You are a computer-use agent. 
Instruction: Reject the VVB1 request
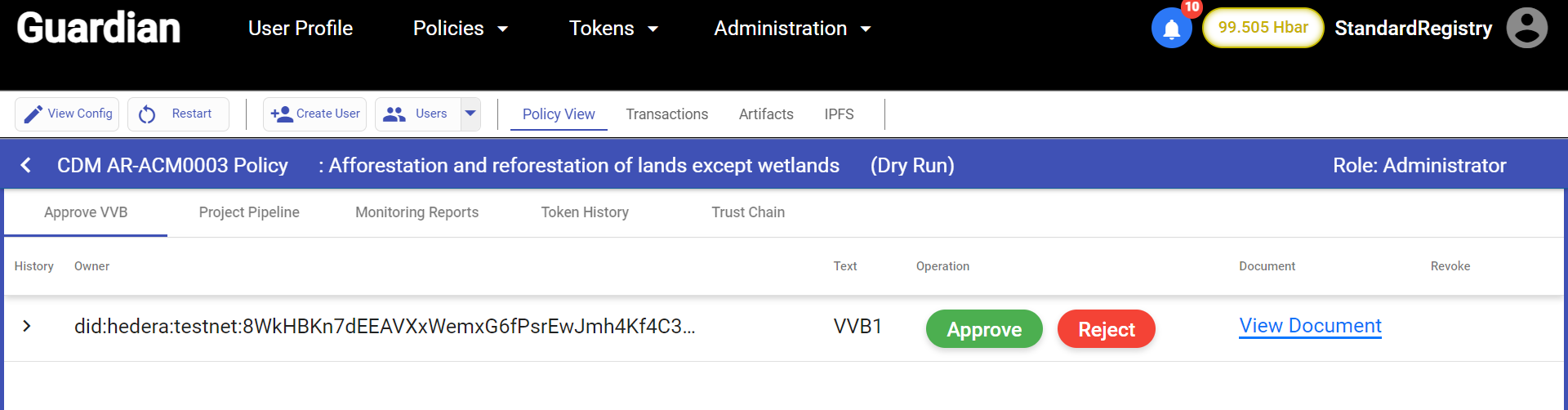(x=1106, y=329)
